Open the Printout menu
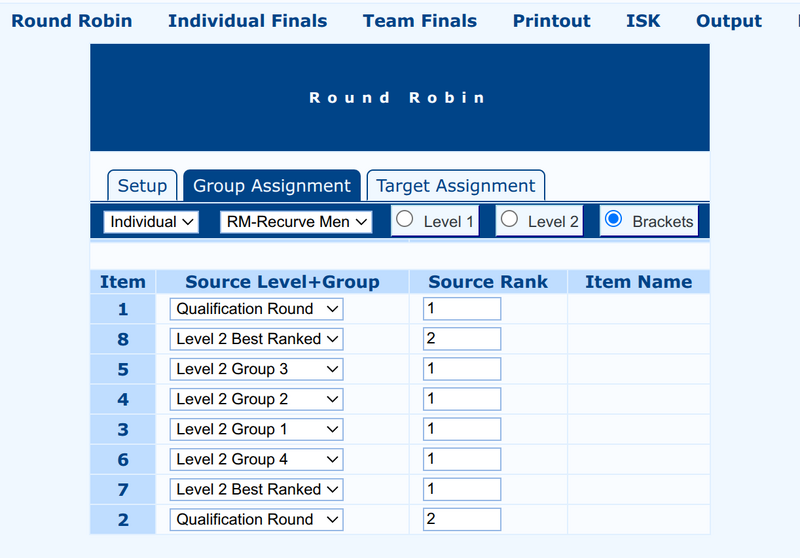 coord(551,21)
